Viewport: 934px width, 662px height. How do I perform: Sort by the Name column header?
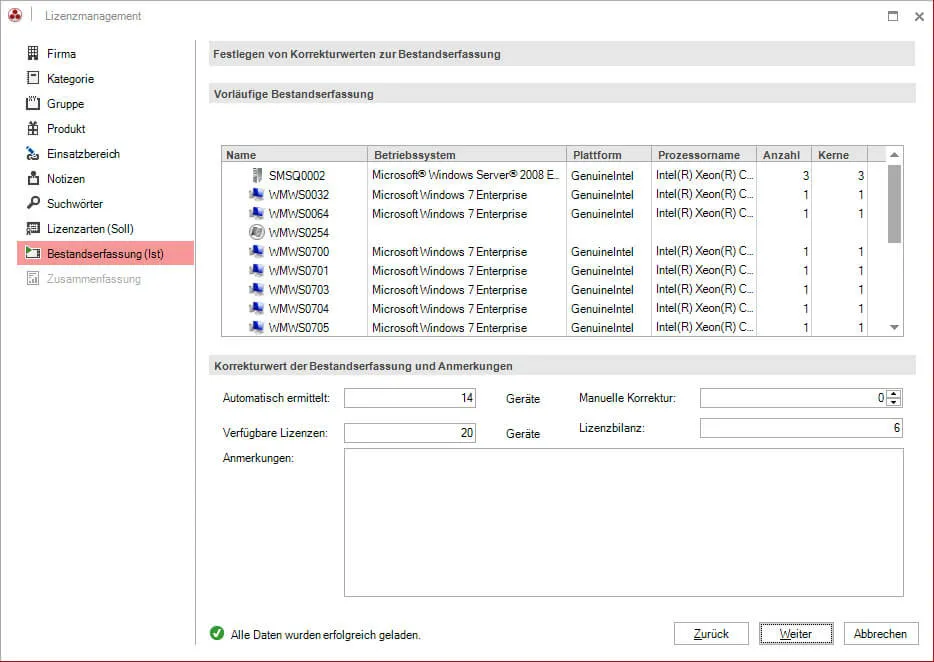(x=294, y=154)
